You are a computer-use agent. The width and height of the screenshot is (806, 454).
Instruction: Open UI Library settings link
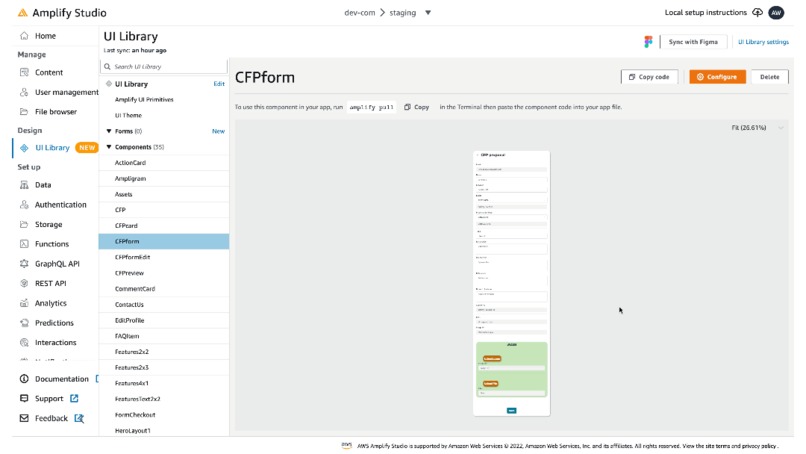click(x=763, y=42)
